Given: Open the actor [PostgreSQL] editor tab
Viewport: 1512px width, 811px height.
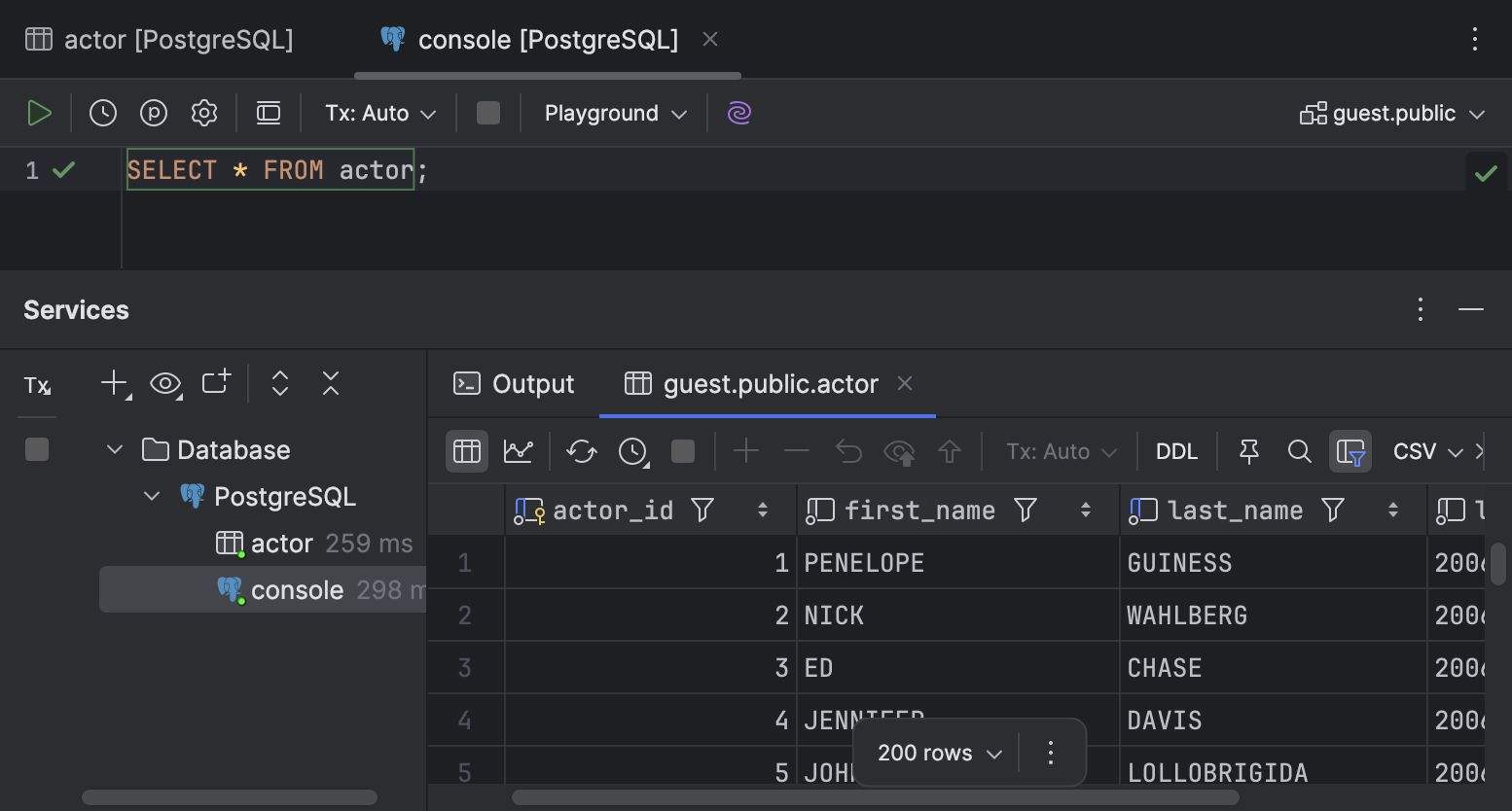Looking at the screenshot, I should coord(161,39).
